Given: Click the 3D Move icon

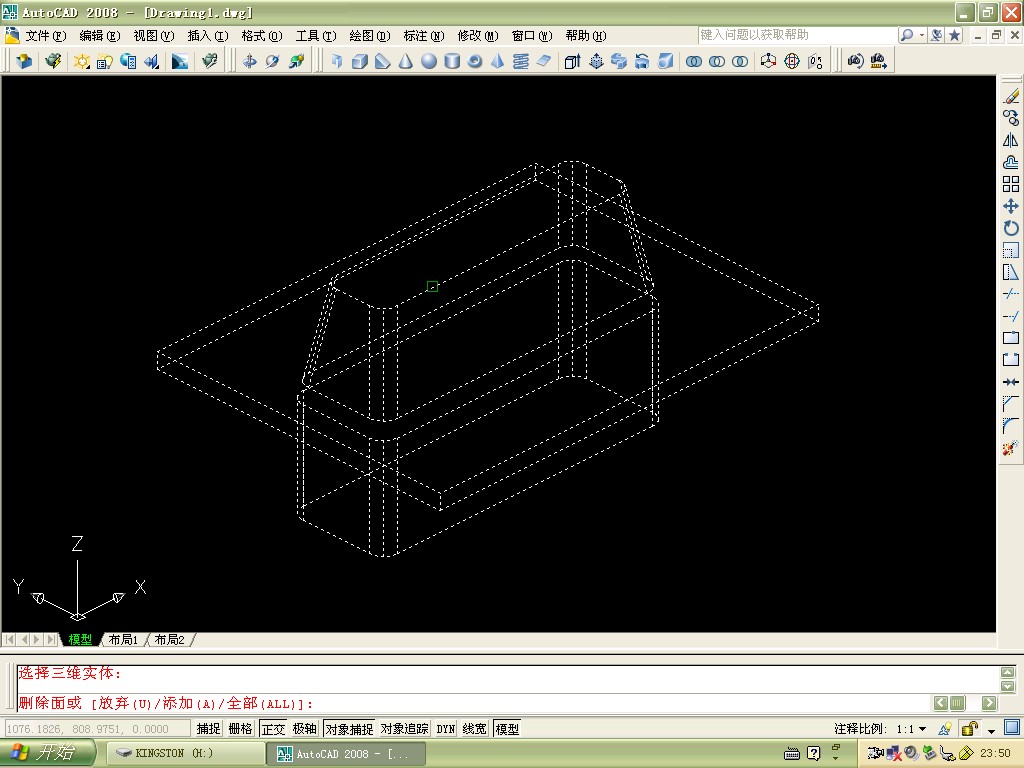Looking at the screenshot, I should [769, 61].
